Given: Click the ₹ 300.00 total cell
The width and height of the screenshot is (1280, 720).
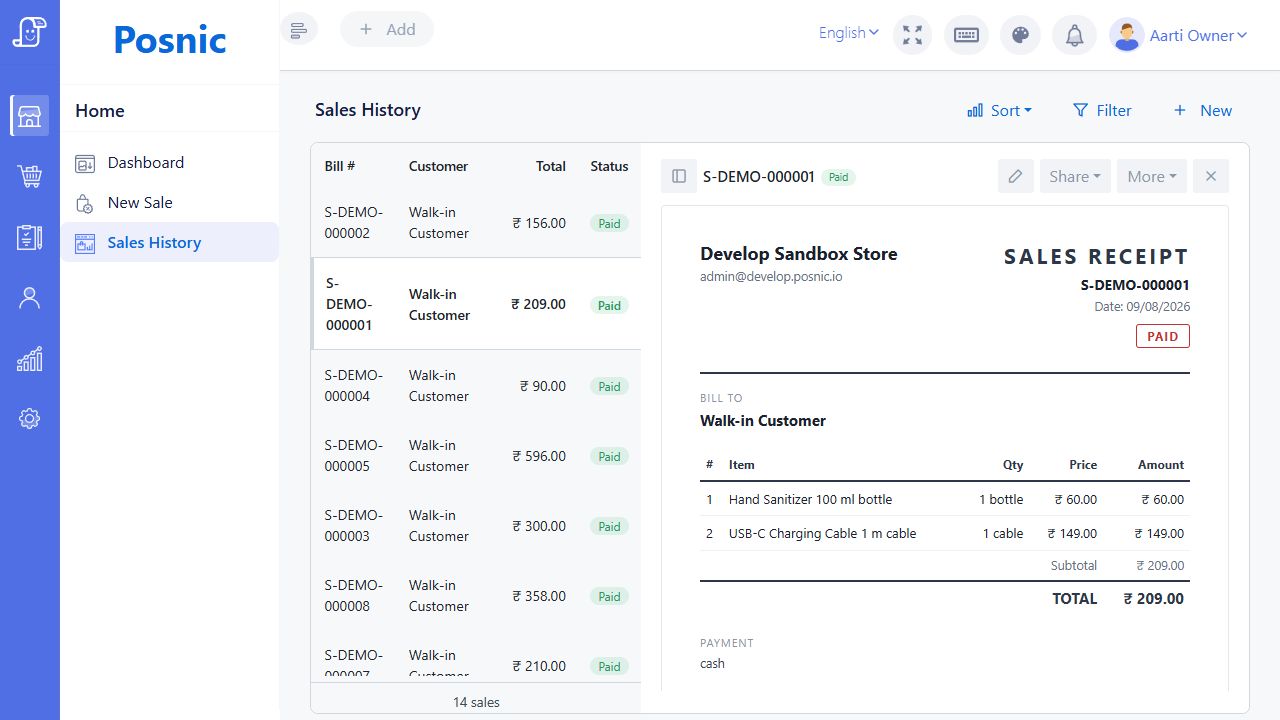Looking at the screenshot, I should (x=539, y=526).
